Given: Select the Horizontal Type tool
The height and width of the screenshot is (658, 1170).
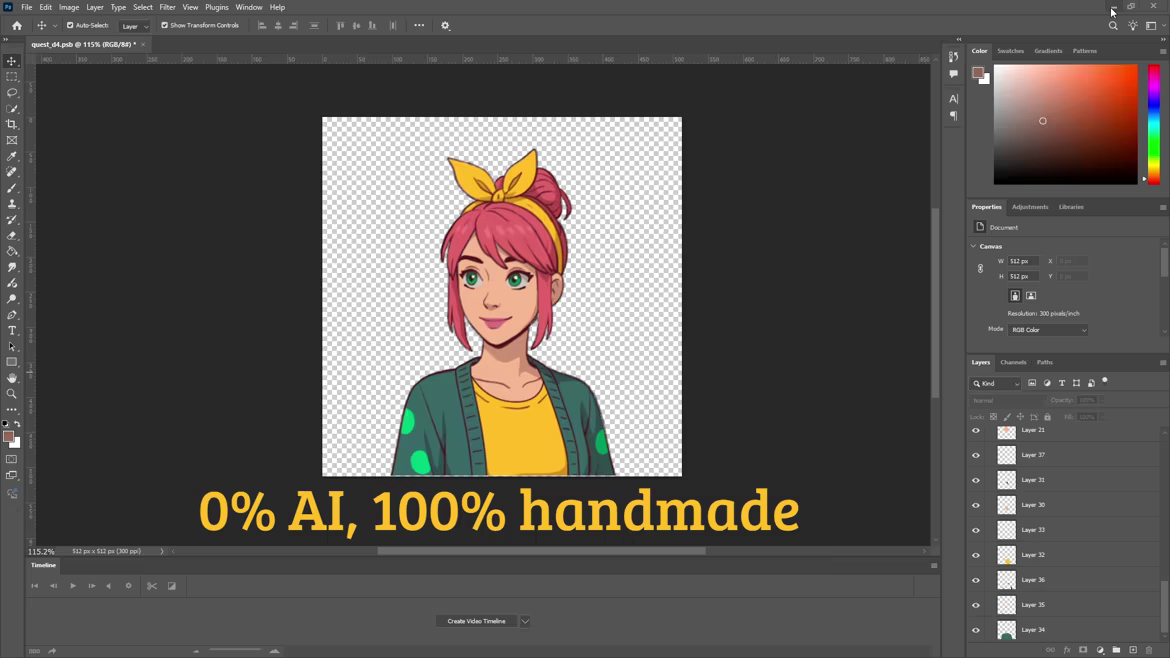Looking at the screenshot, I should tap(12, 330).
